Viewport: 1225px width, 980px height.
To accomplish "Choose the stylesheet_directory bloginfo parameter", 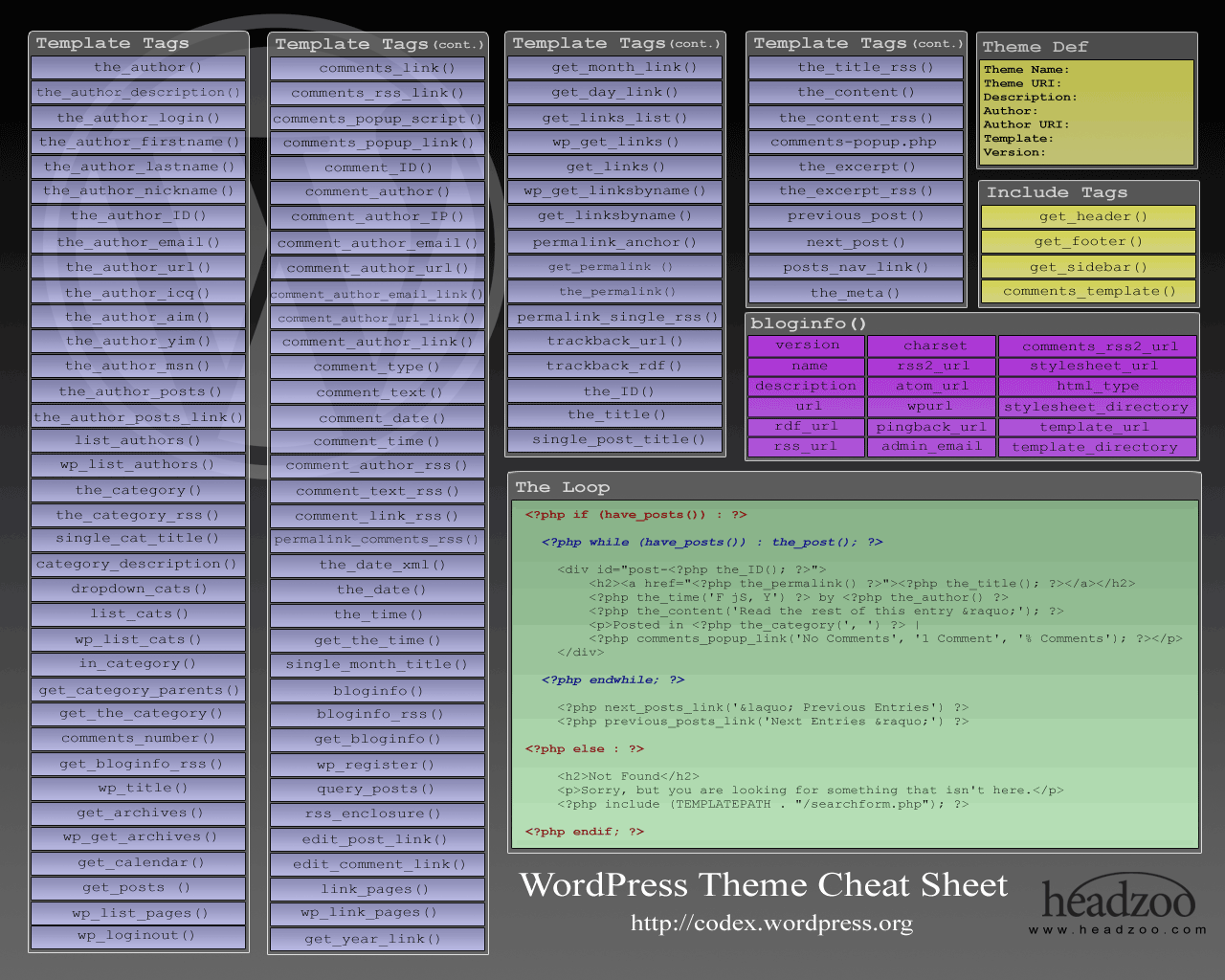I will click(x=1096, y=407).
